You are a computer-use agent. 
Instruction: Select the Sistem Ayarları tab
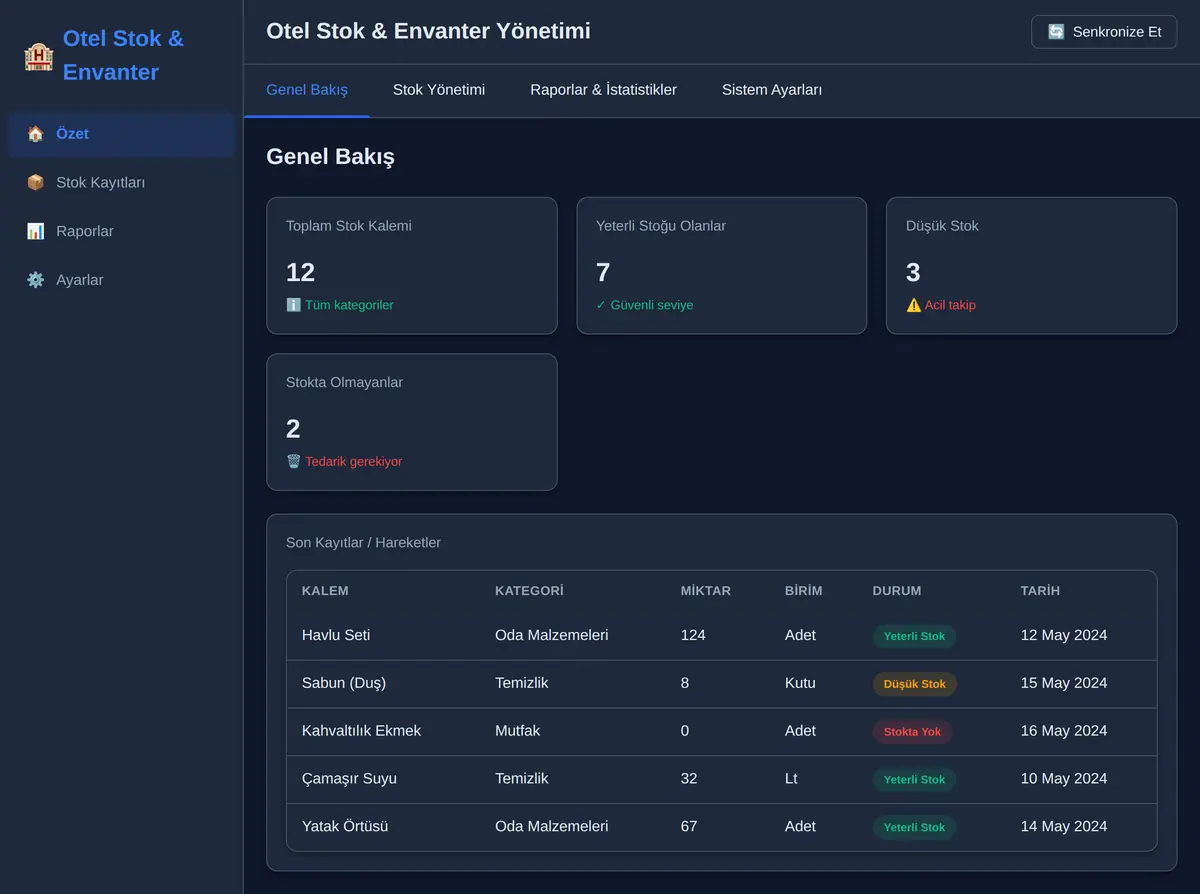tap(772, 90)
